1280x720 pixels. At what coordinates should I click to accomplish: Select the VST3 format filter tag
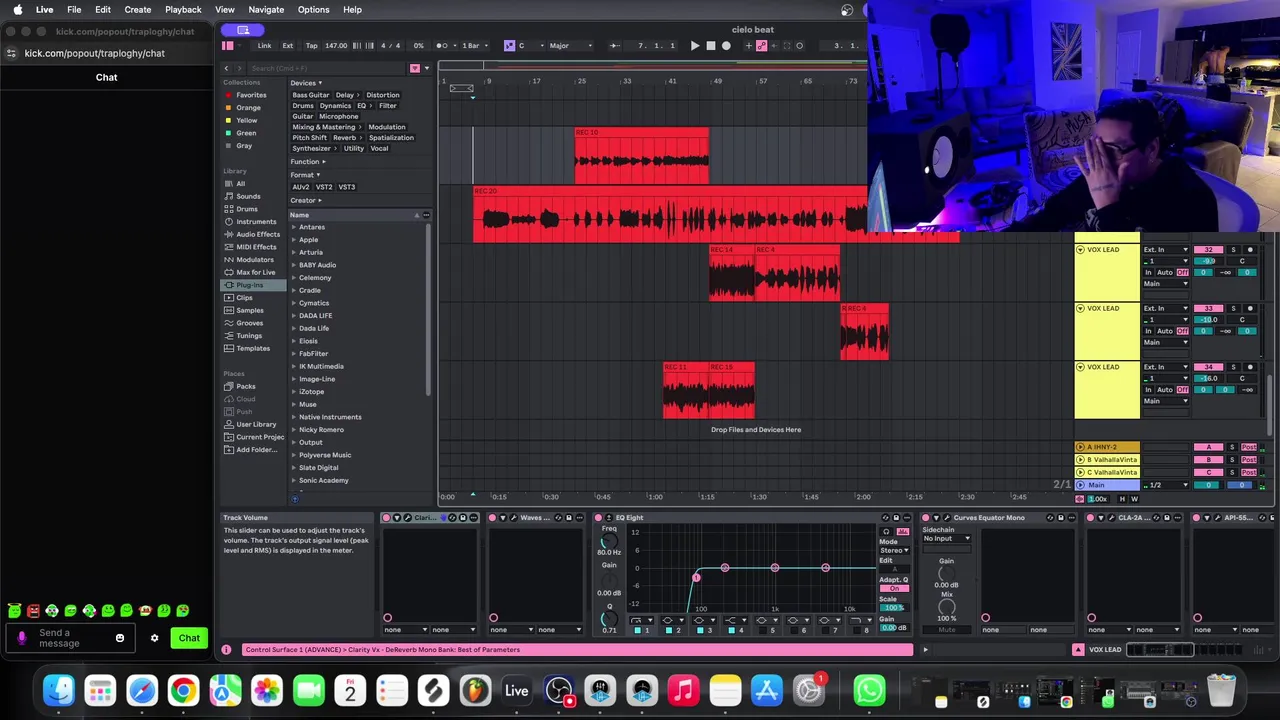tap(347, 187)
